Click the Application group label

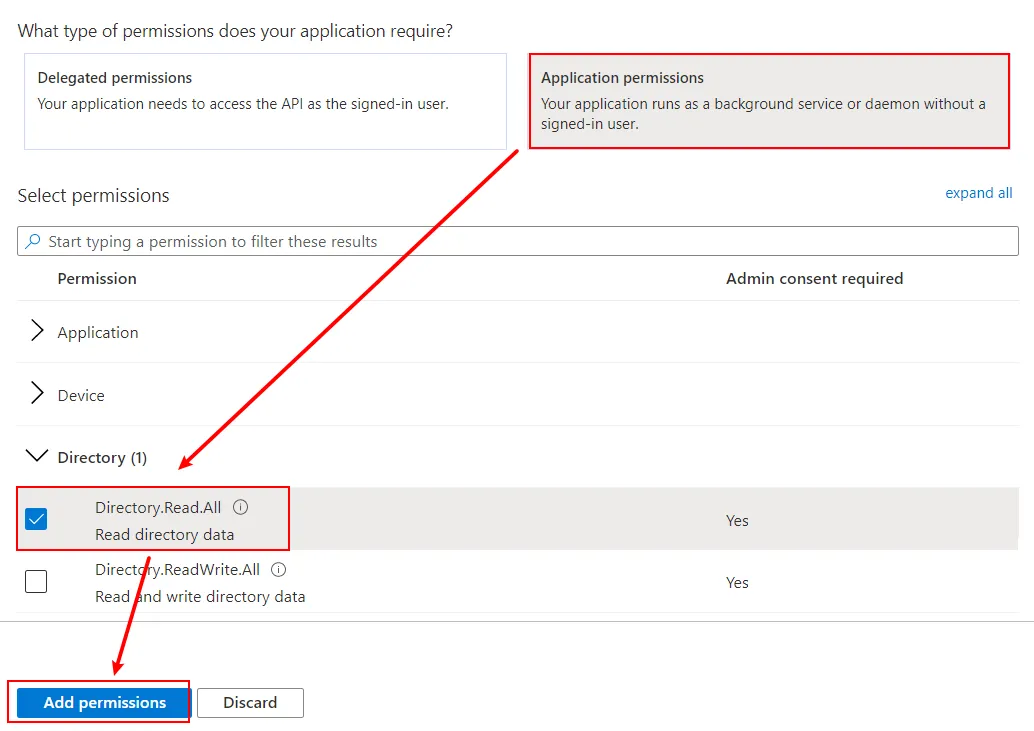(x=98, y=332)
